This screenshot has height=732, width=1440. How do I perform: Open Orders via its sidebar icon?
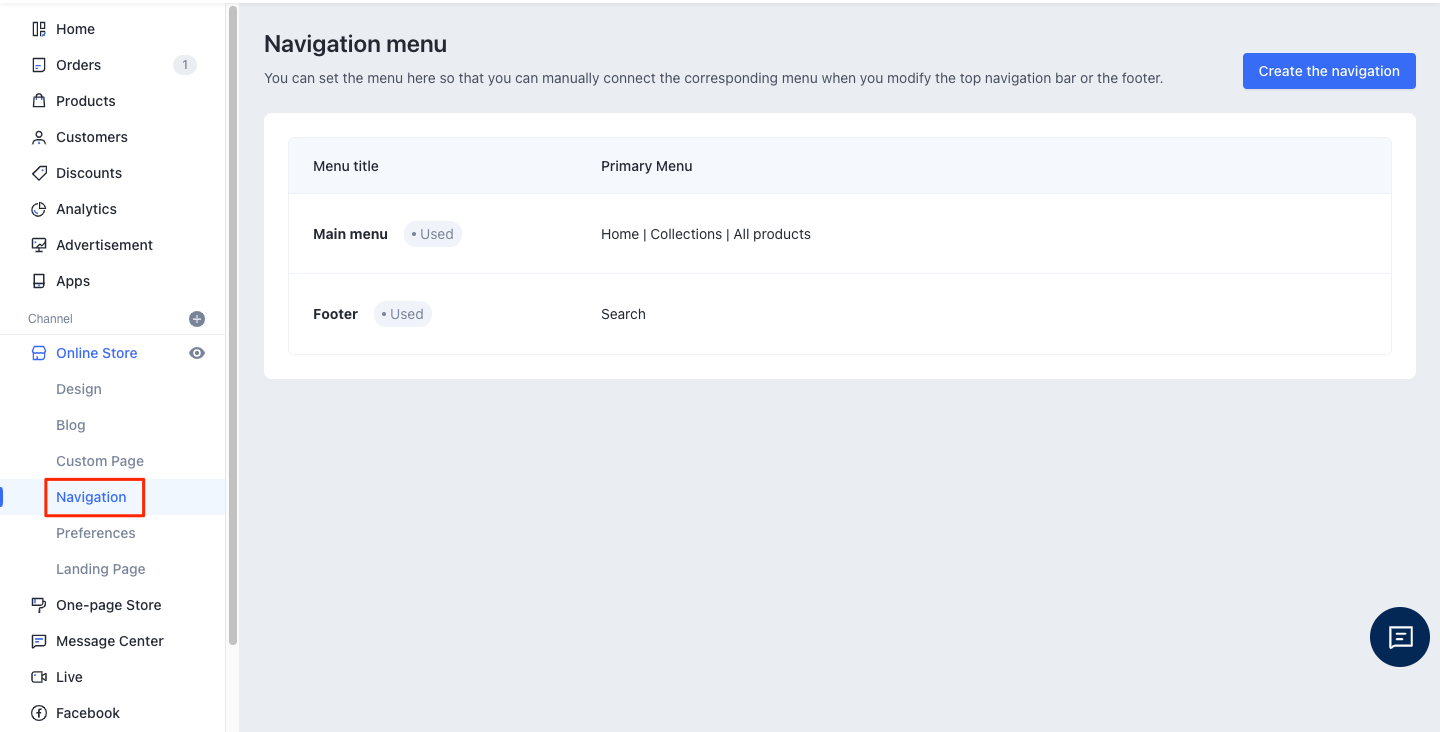pos(39,65)
